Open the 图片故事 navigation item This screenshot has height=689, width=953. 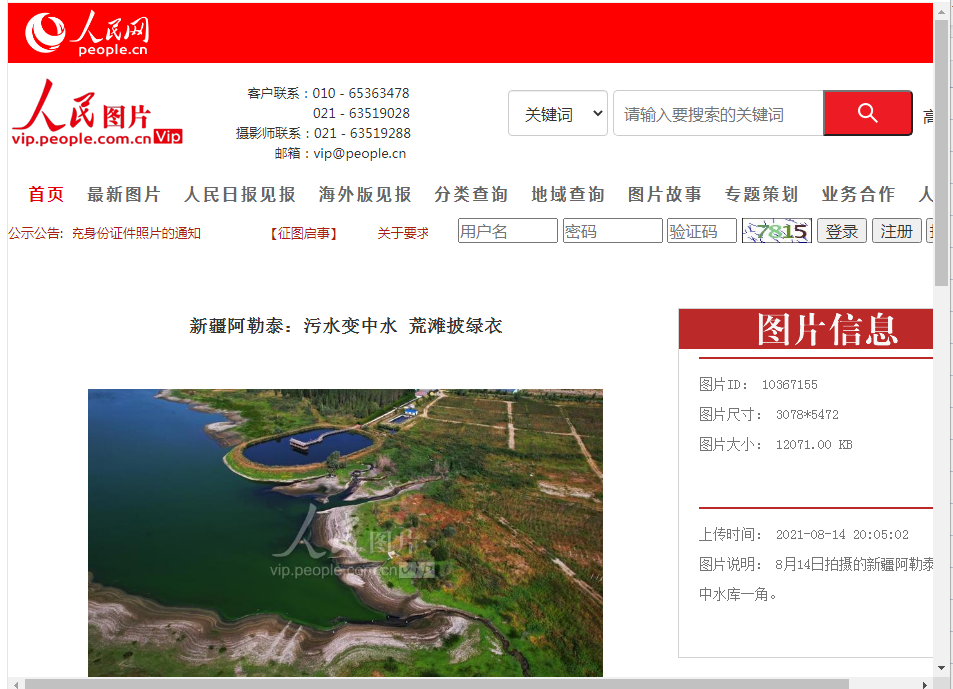click(x=664, y=194)
